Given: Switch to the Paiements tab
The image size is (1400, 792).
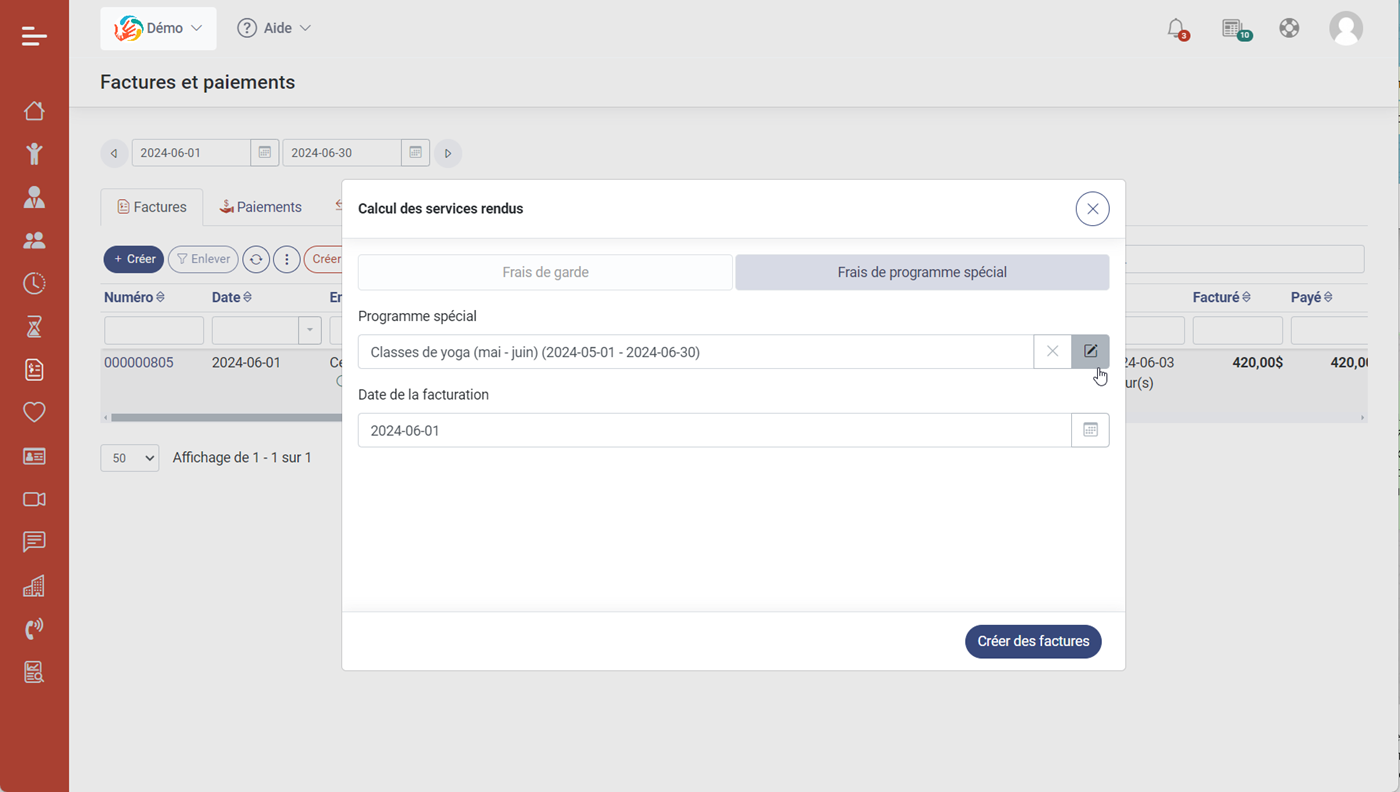Looking at the screenshot, I should pyautogui.click(x=260, y=207).
